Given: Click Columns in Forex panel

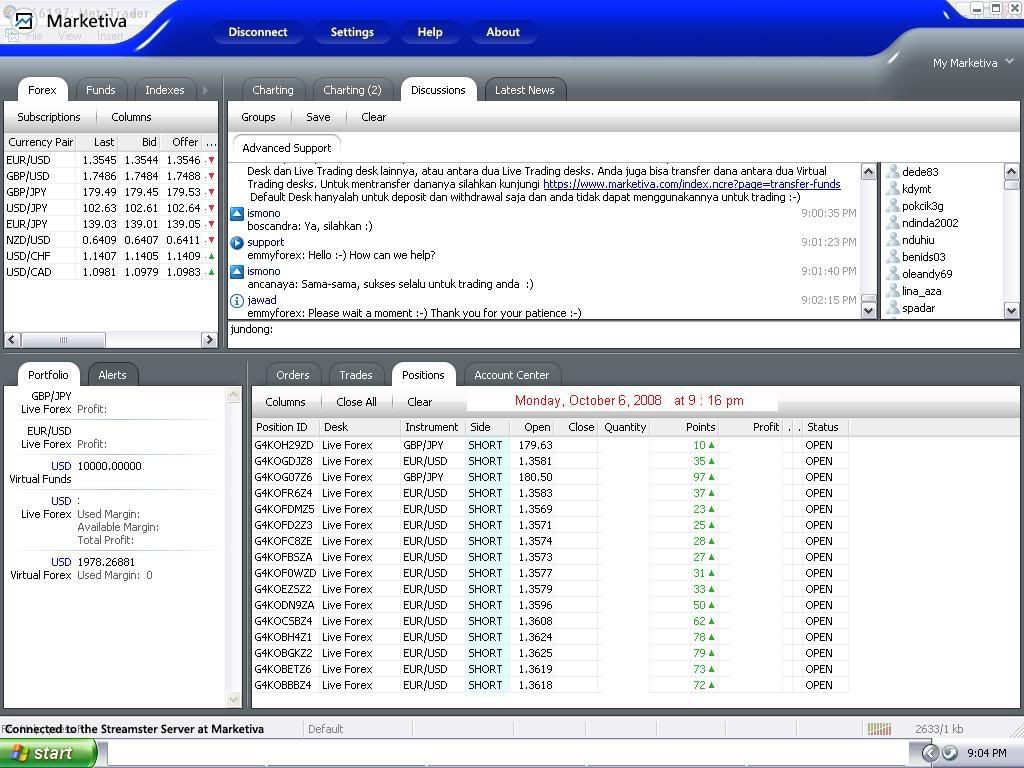Looking at the screenshot, I should click(131, 117).
